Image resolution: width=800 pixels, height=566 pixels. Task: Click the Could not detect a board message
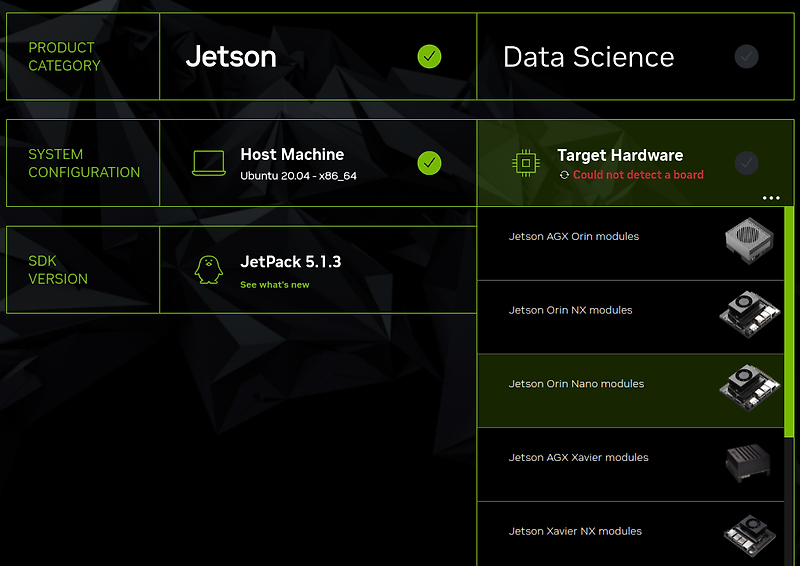[x=638, y=175]
